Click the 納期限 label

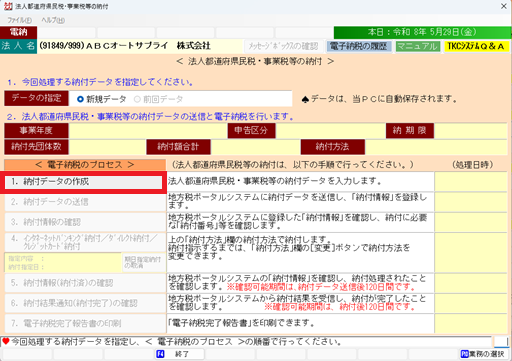[x=410, y=130]
